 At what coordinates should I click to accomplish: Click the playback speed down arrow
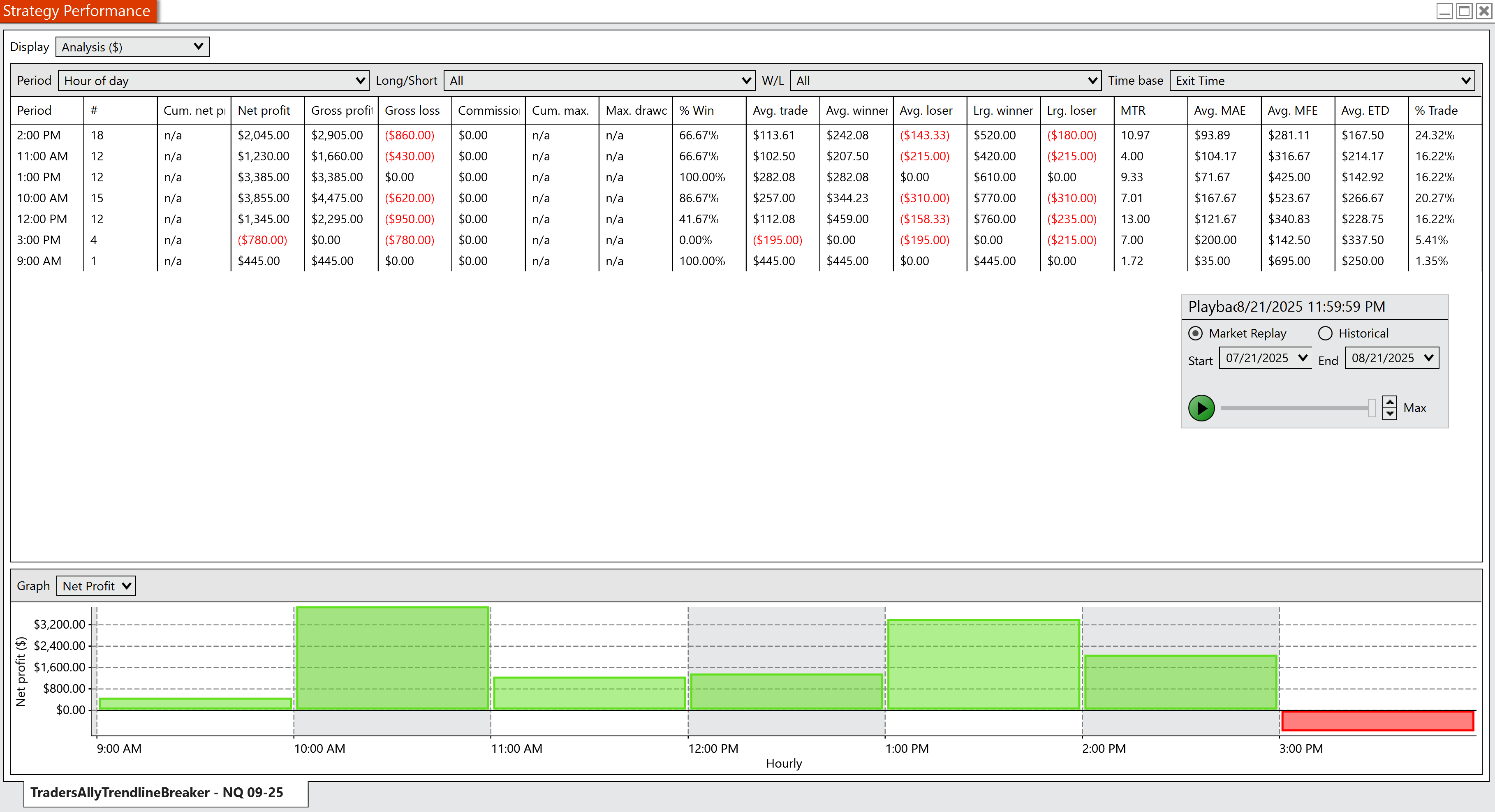[1389, 413]
